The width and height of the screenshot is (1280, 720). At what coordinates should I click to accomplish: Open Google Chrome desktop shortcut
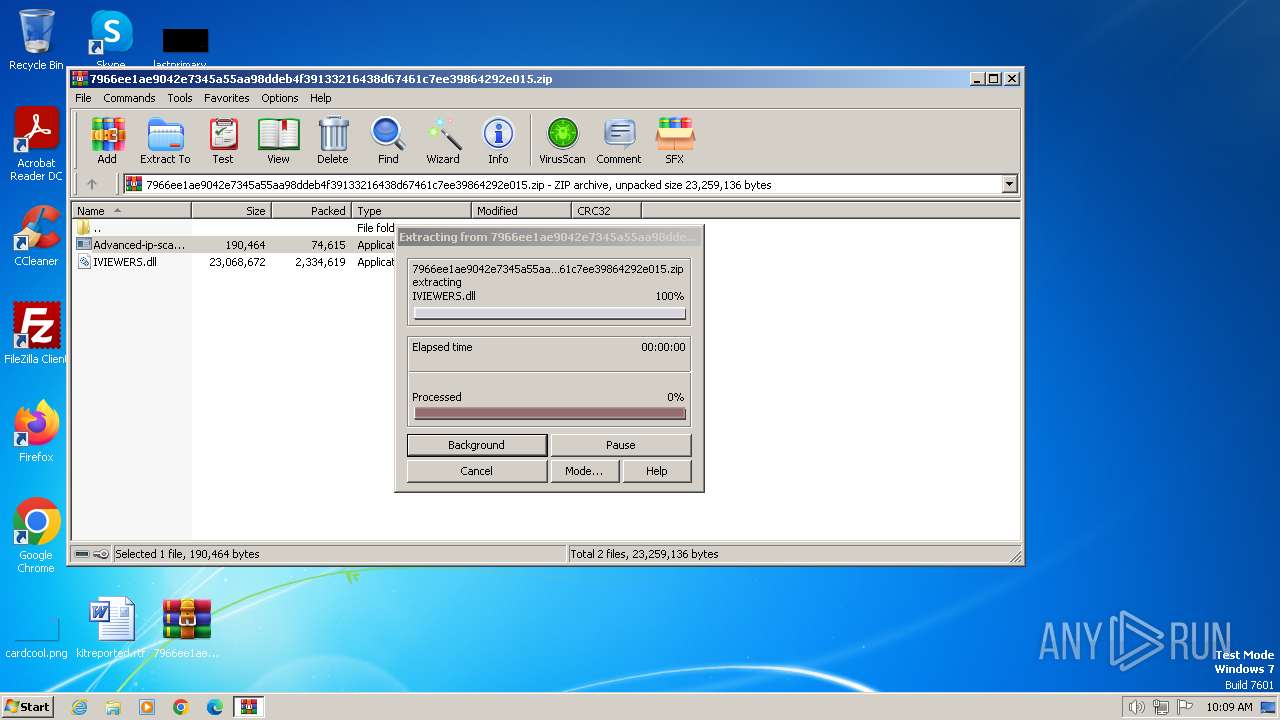click(x=36, y=536)
